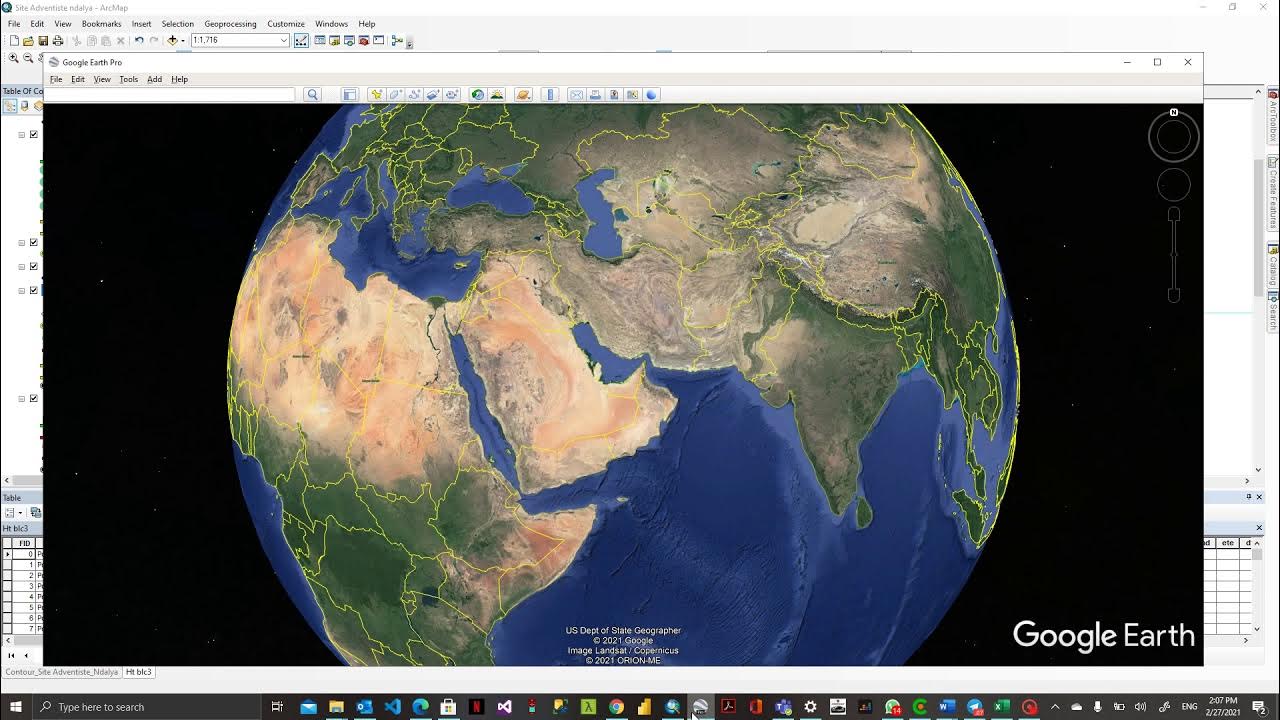
Task: Add a path in Google Earth
Action: [x=414, y=95]
